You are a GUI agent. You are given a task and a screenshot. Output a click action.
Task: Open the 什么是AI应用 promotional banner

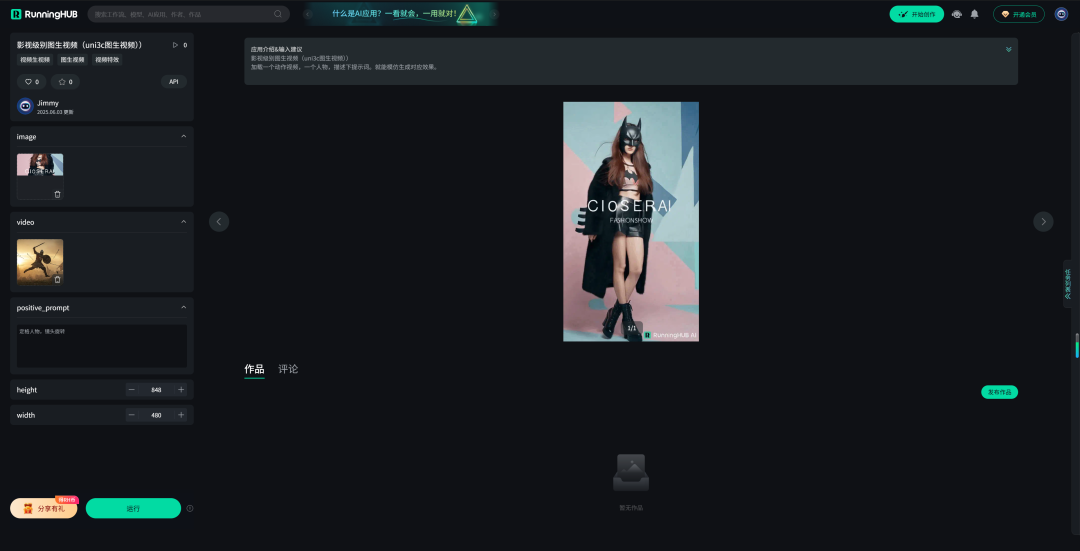click(401, 14)
